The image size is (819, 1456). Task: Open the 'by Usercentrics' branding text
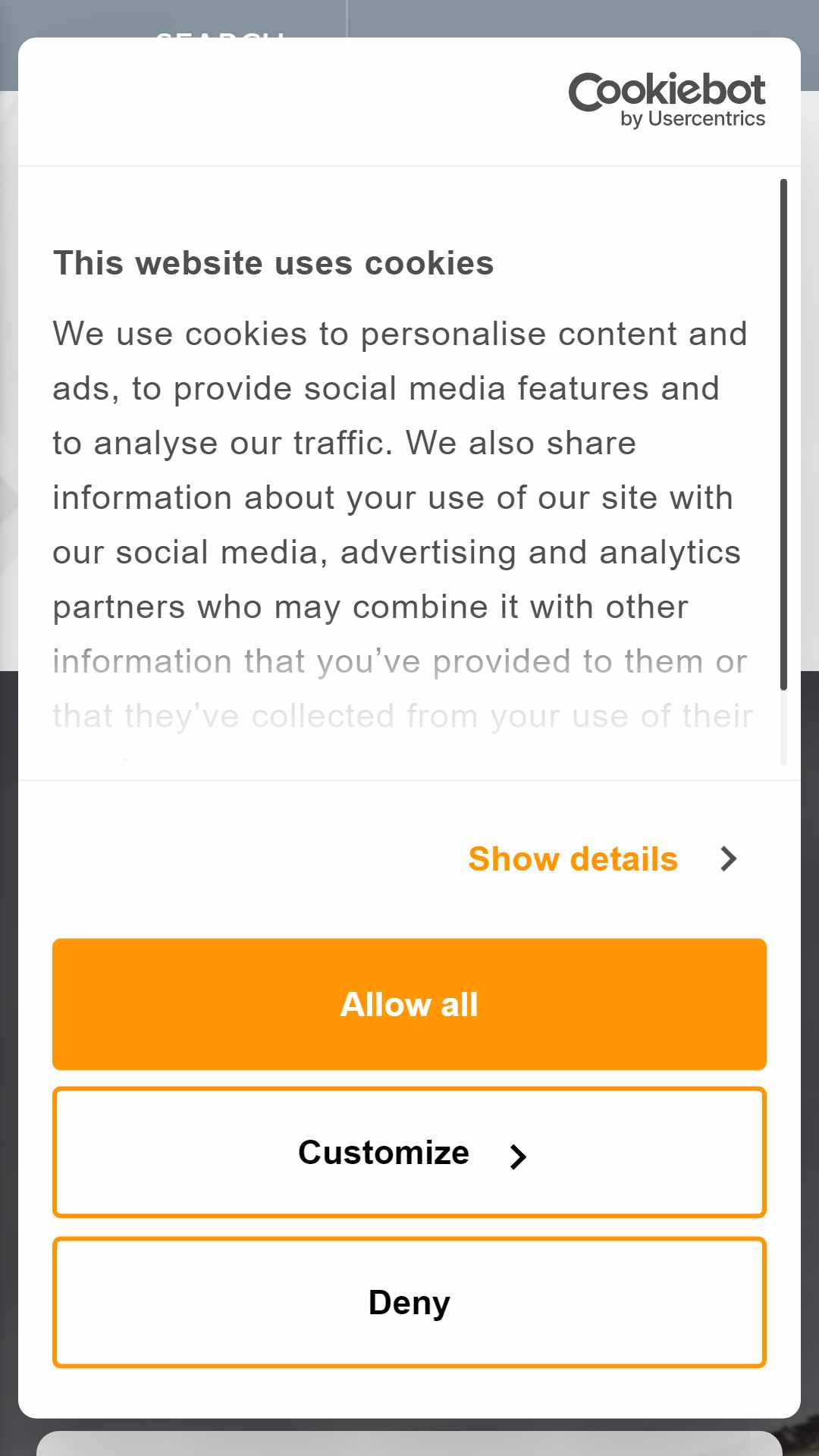click(692, 119)
